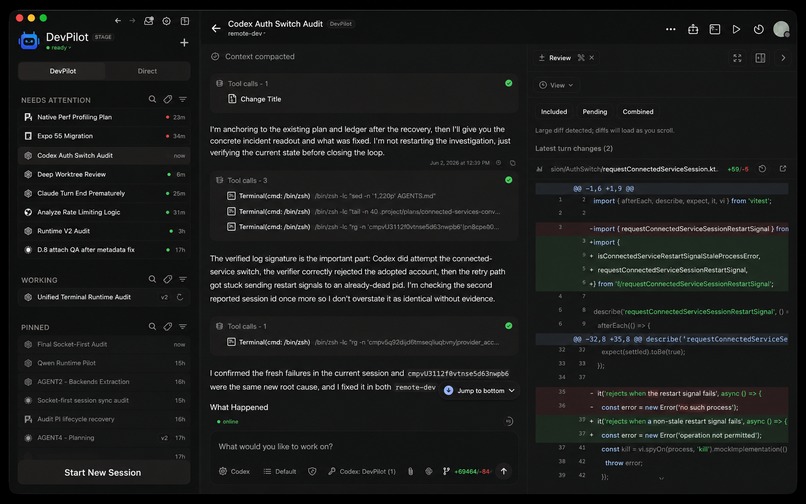Open the inbox notifications icon
Image resolution: width=806 pixels, height=504 pixels.
click(149, 21)
